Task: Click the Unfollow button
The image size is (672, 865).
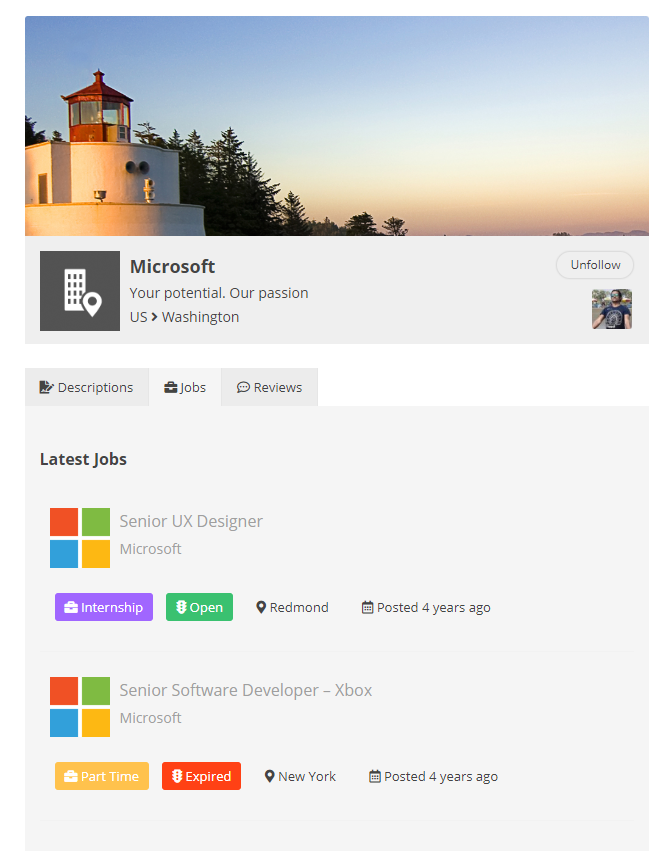Action: (595, 265)
